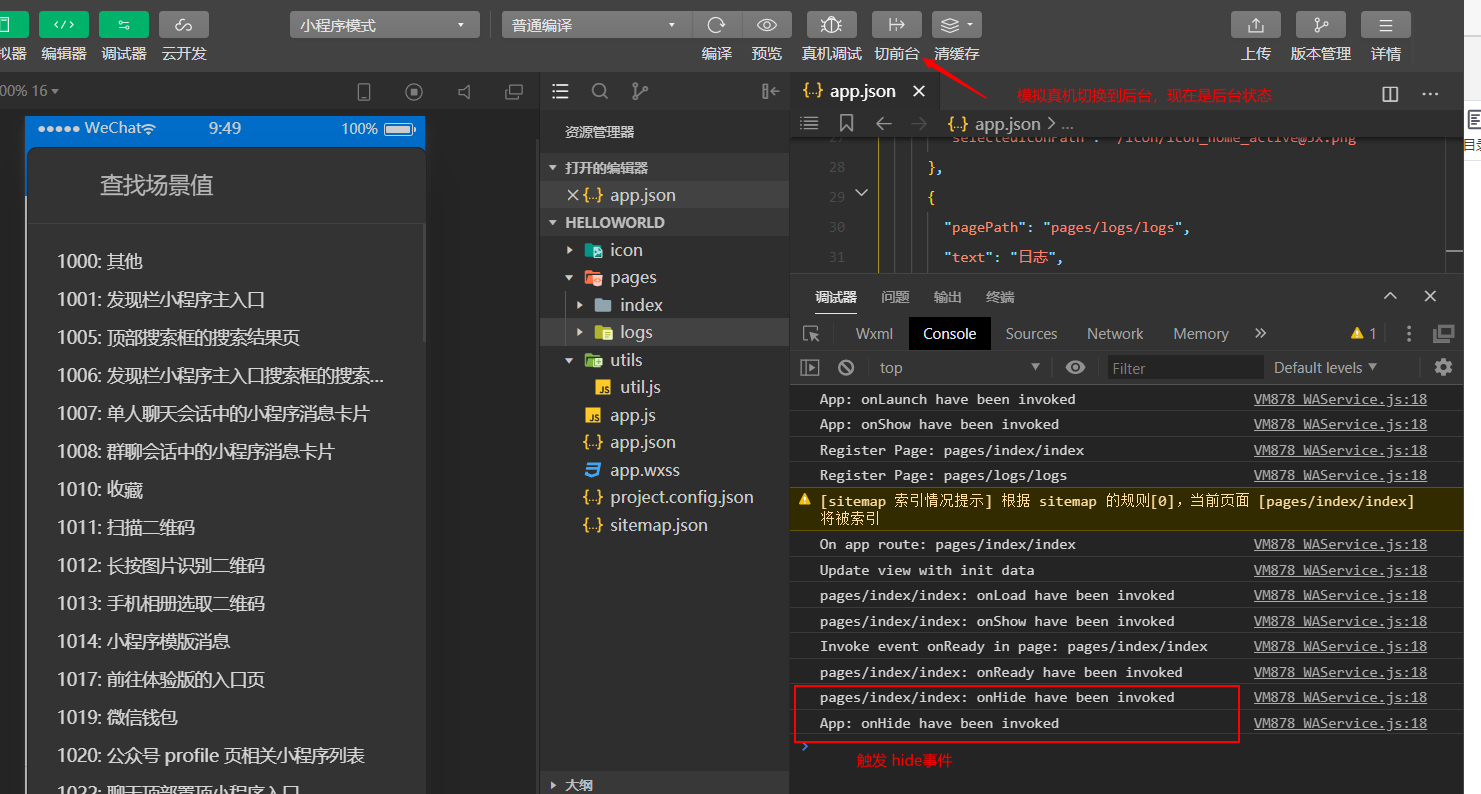Click the inspect element picker icon
The image size is (1481, 794).
pyautogui.click(x=811, y=334)
